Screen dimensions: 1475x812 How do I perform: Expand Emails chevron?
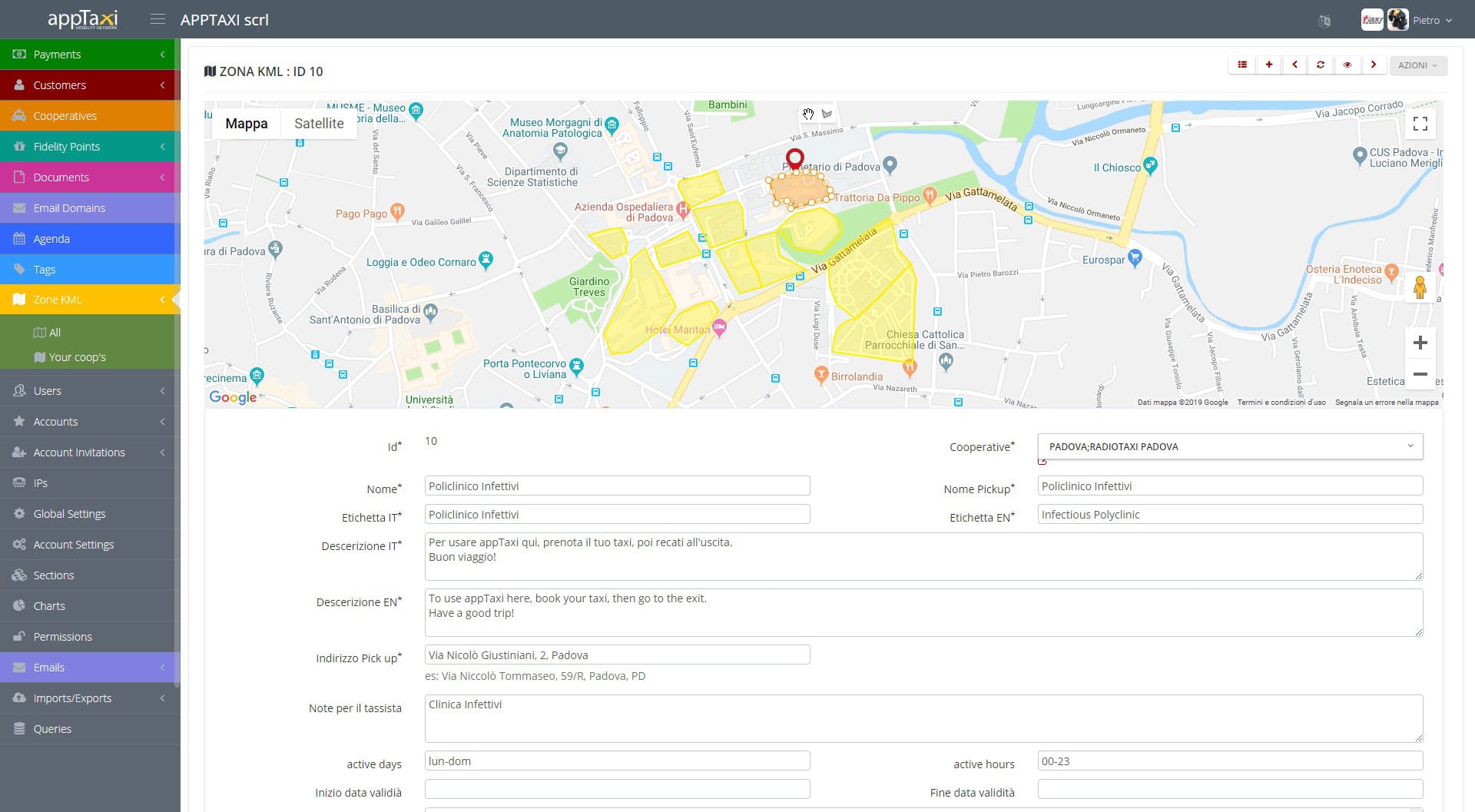162,668
